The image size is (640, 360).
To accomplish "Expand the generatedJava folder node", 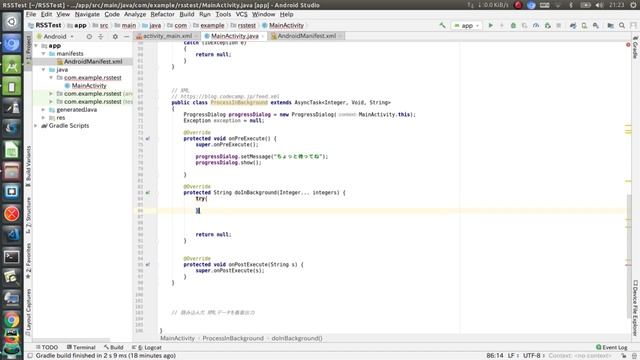I will (x=43, y=110).
